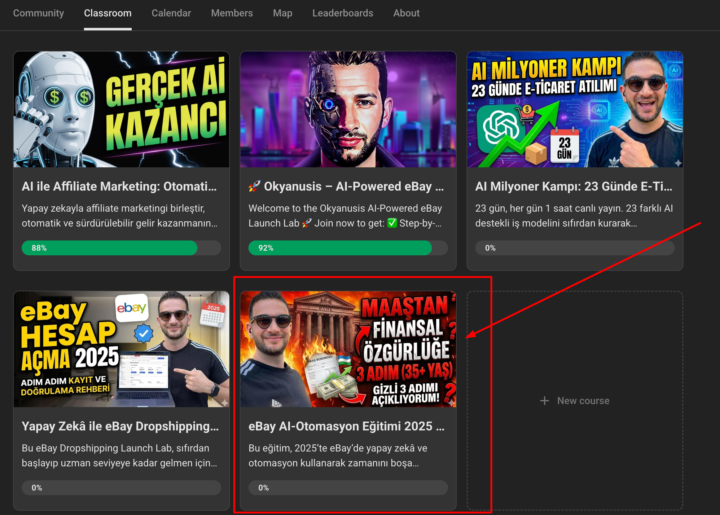Click AI Milyoner Kampı 0% progress bar
Image resolution: width=720 pixels, height=515 pixels.
point(575,248)
